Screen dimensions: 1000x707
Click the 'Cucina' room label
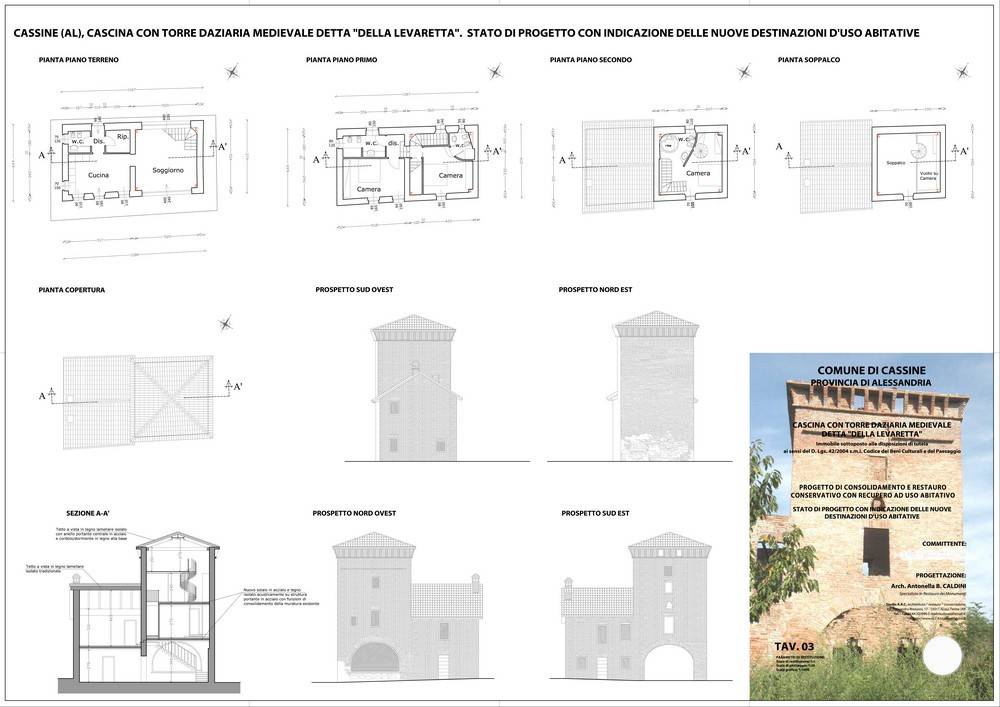pyautogui.click(x=98, y=175)
